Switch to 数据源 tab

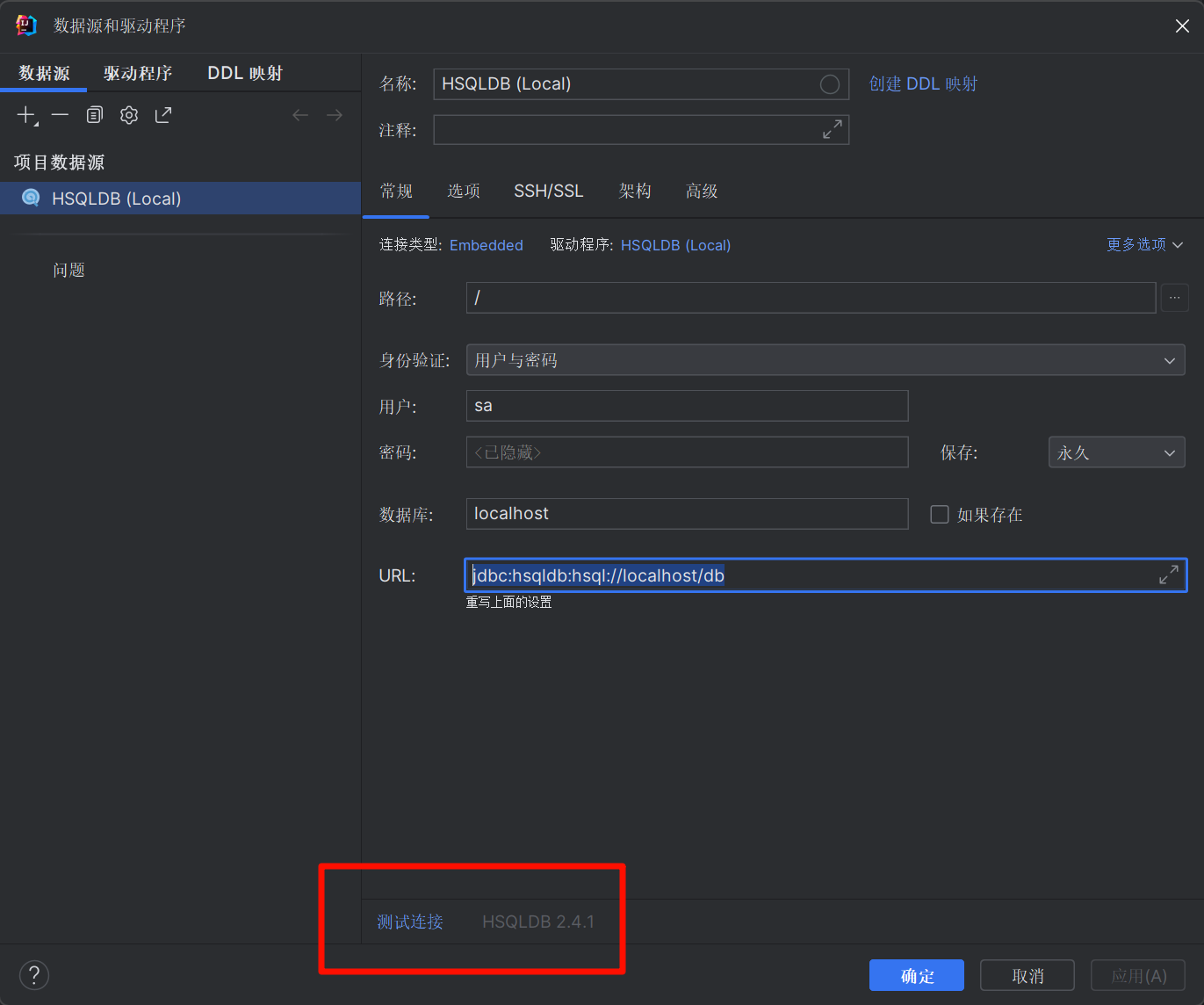(44, 73)
